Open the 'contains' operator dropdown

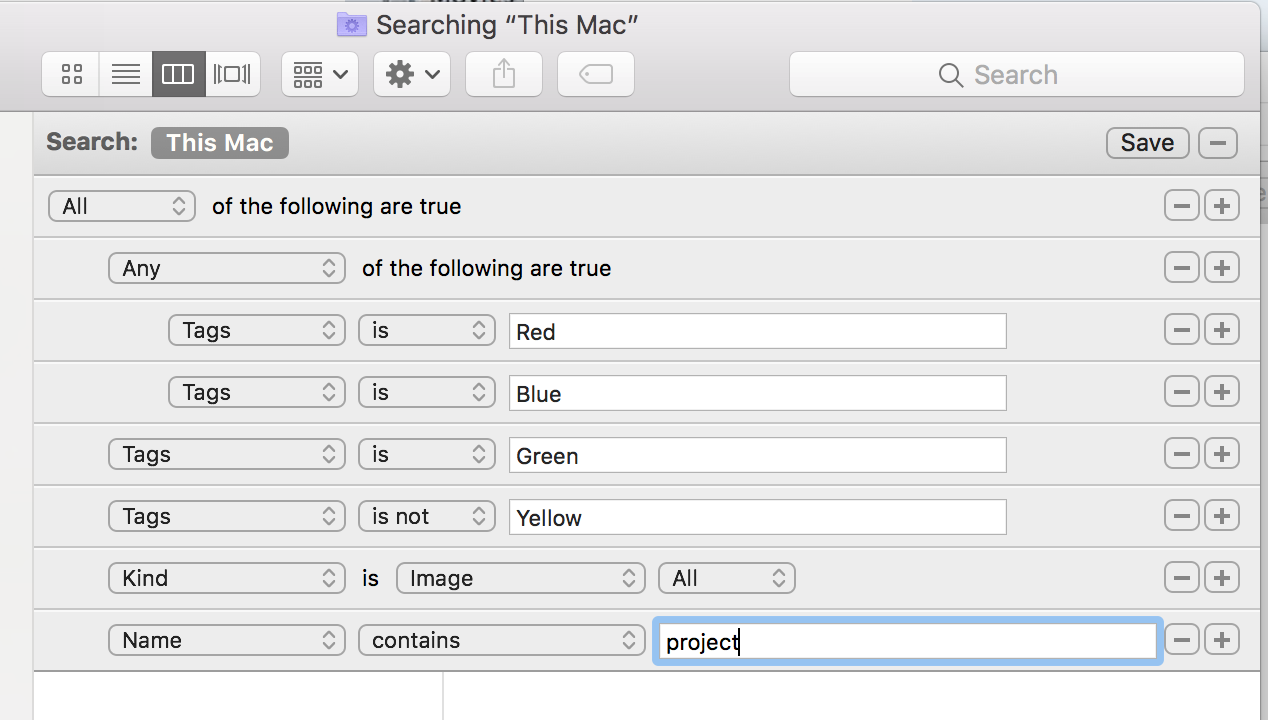[x=501, y=640]
